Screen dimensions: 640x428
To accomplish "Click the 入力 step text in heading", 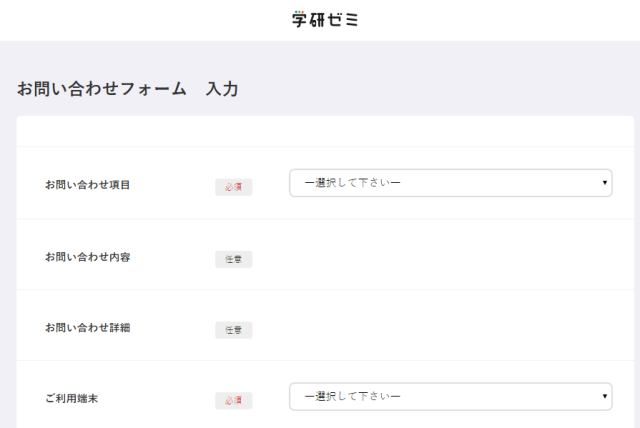I will pyautogui.click(x=222, y=89).
